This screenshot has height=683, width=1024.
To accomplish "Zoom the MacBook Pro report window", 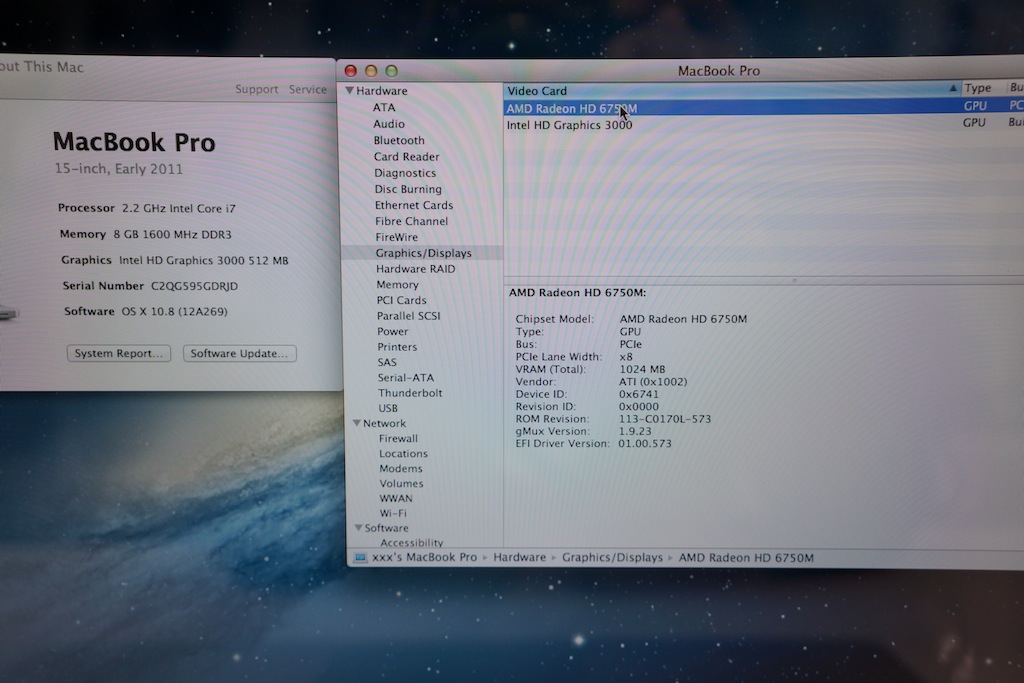I will (391, 71).
